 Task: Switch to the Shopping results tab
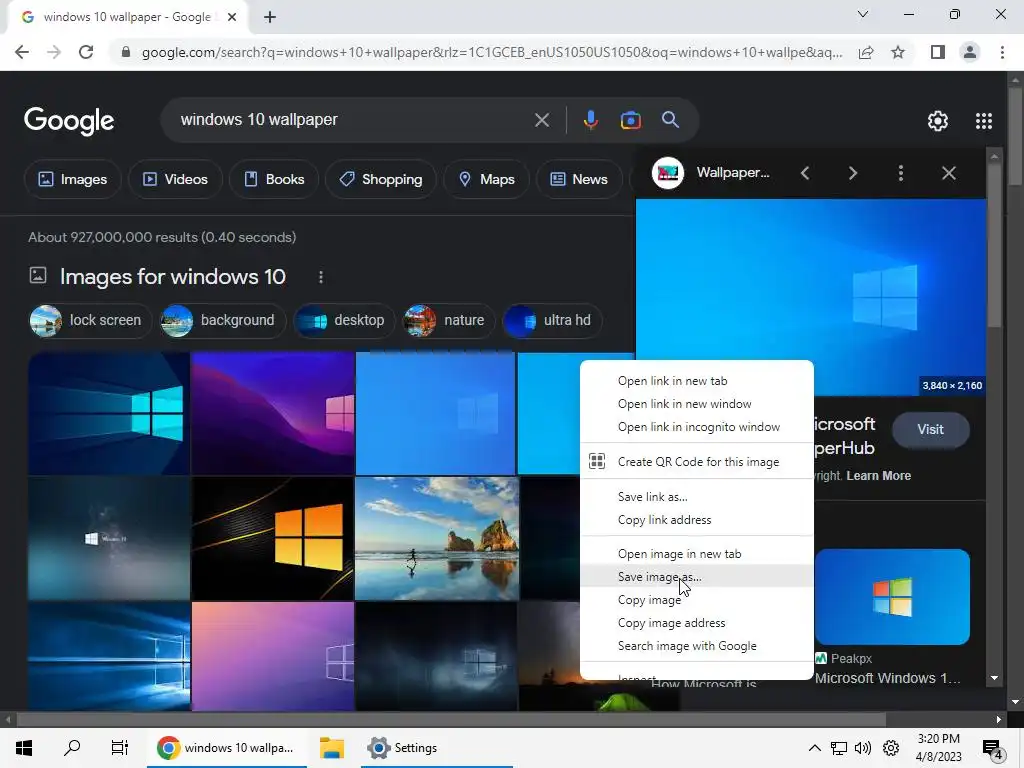[x=381, y=179]
